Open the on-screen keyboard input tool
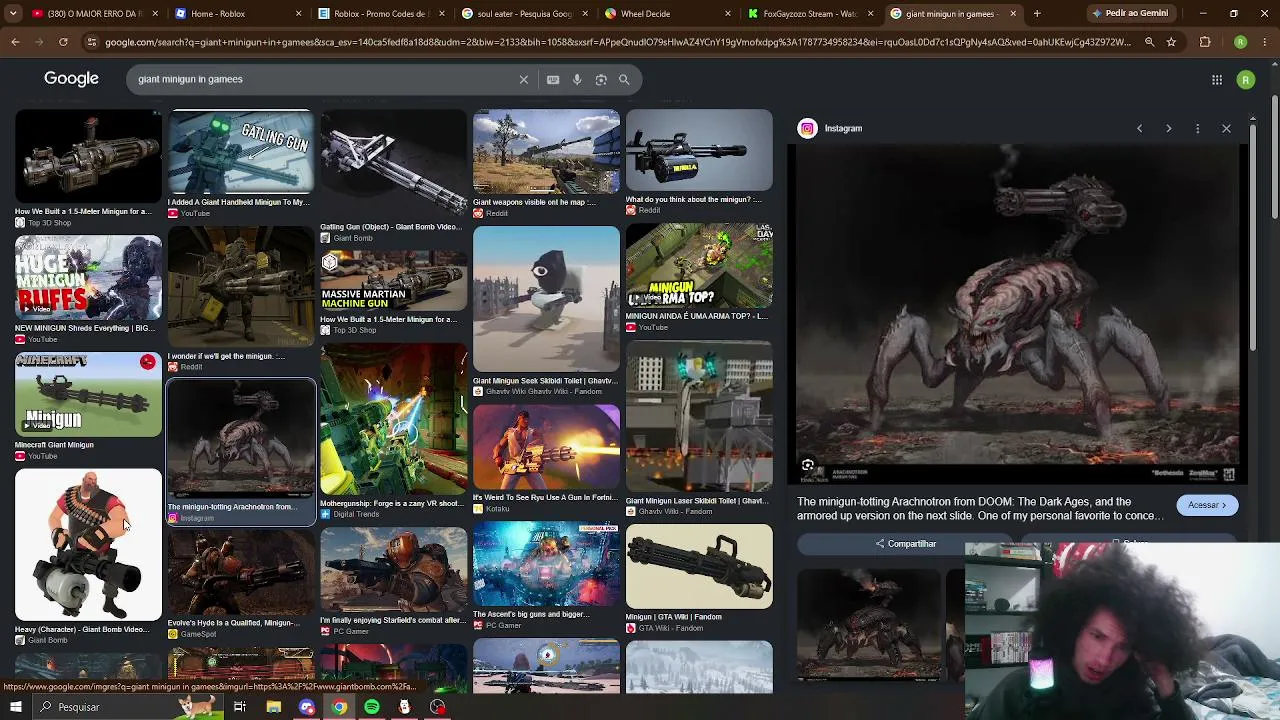1280x720 pixels. tap(553, 79)
